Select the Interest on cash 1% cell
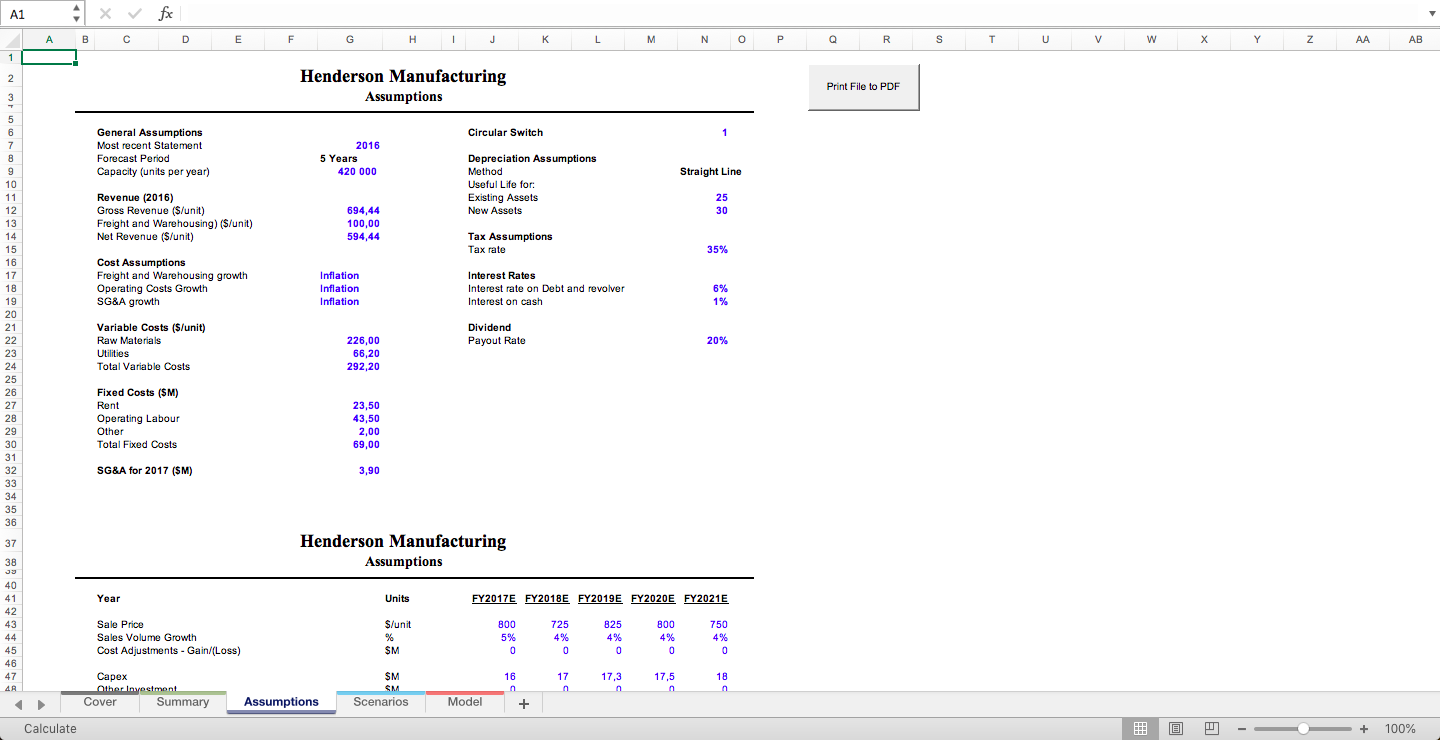1440x740 pixels. coord(721,302)
